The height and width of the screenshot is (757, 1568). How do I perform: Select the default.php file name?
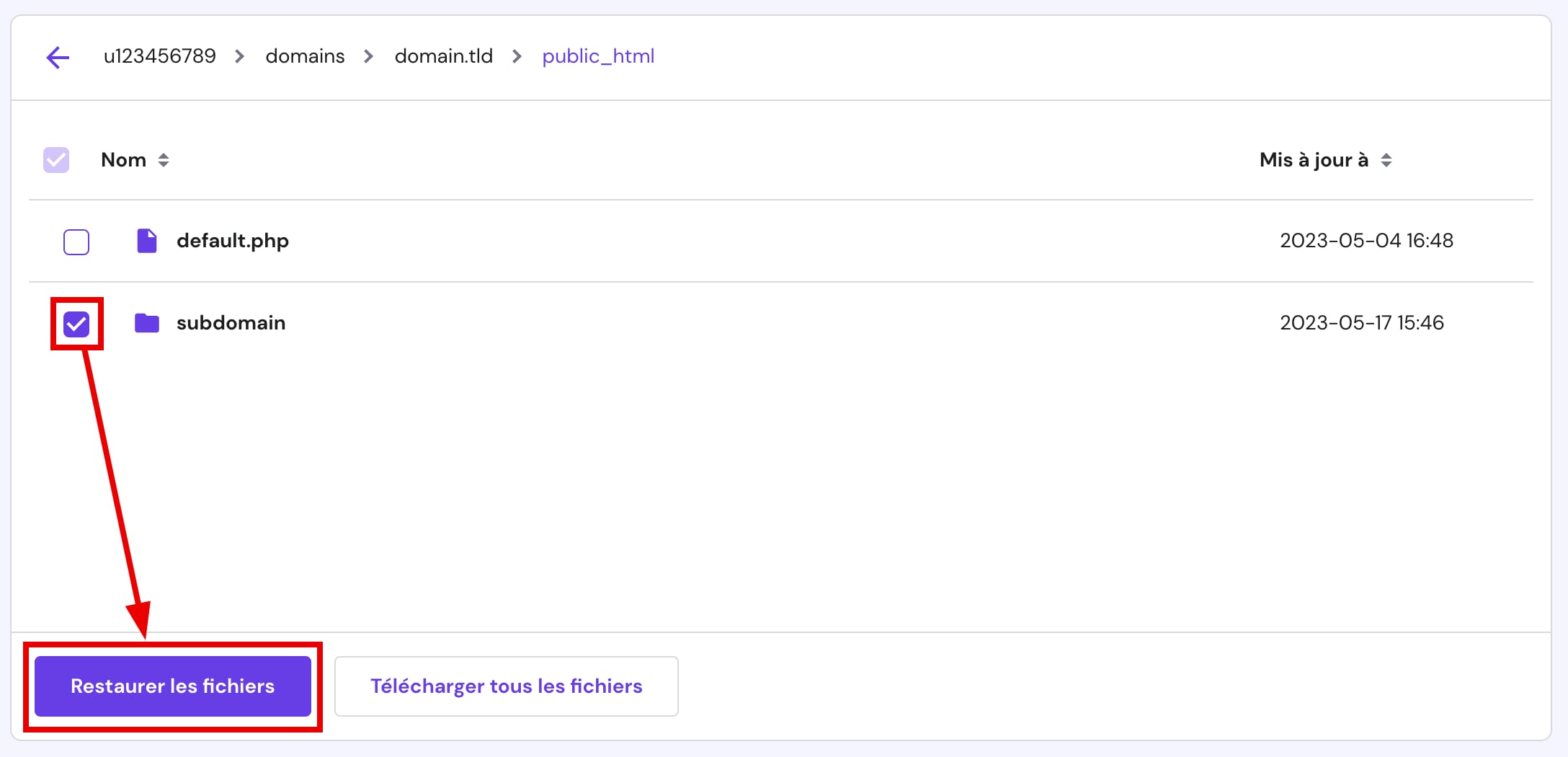tap(232, 241)
